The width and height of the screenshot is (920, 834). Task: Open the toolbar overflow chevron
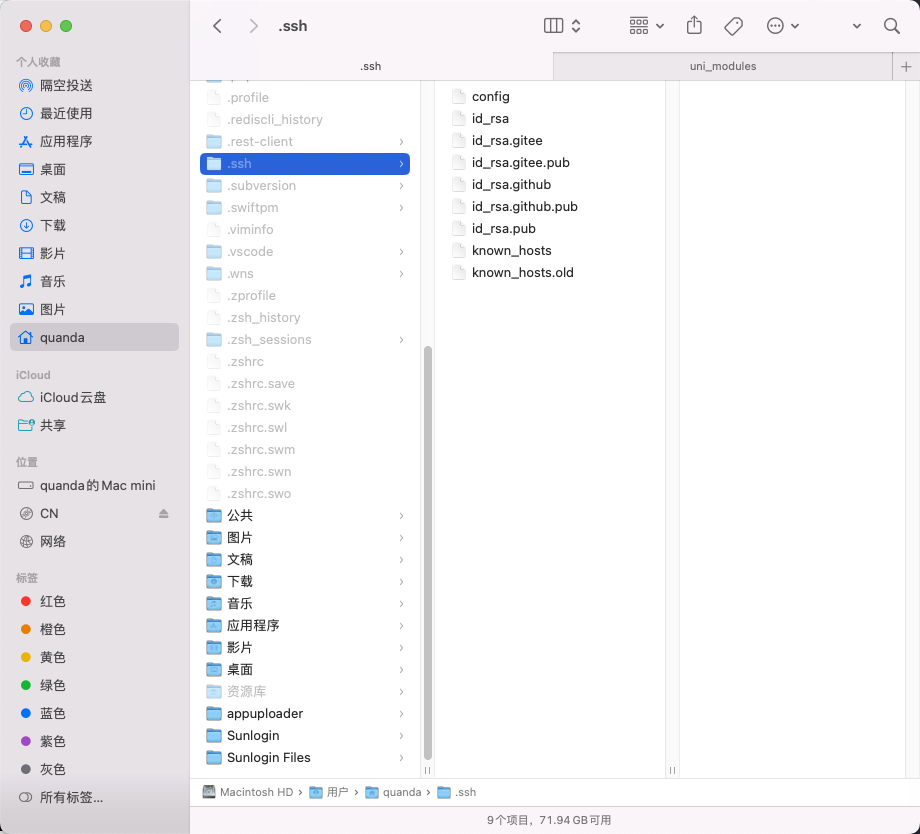pyautogui.click(x=857, y=26)
